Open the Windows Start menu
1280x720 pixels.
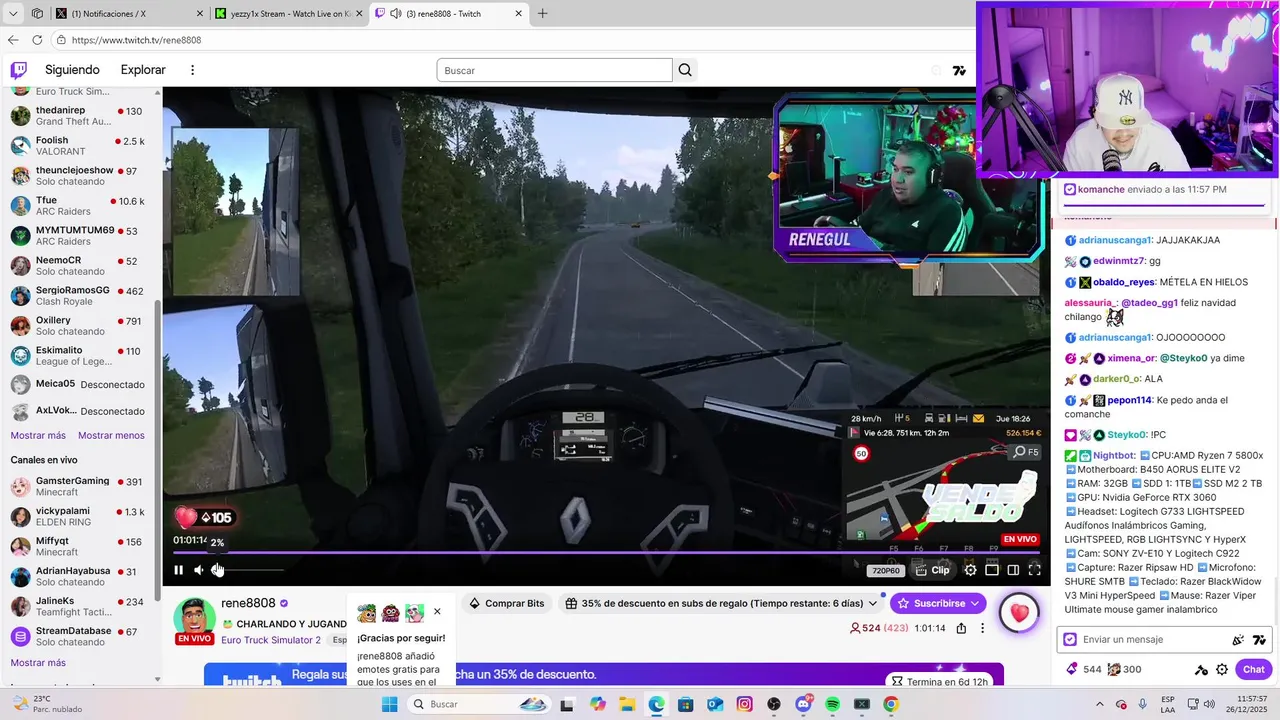click(x=389, y=704)
